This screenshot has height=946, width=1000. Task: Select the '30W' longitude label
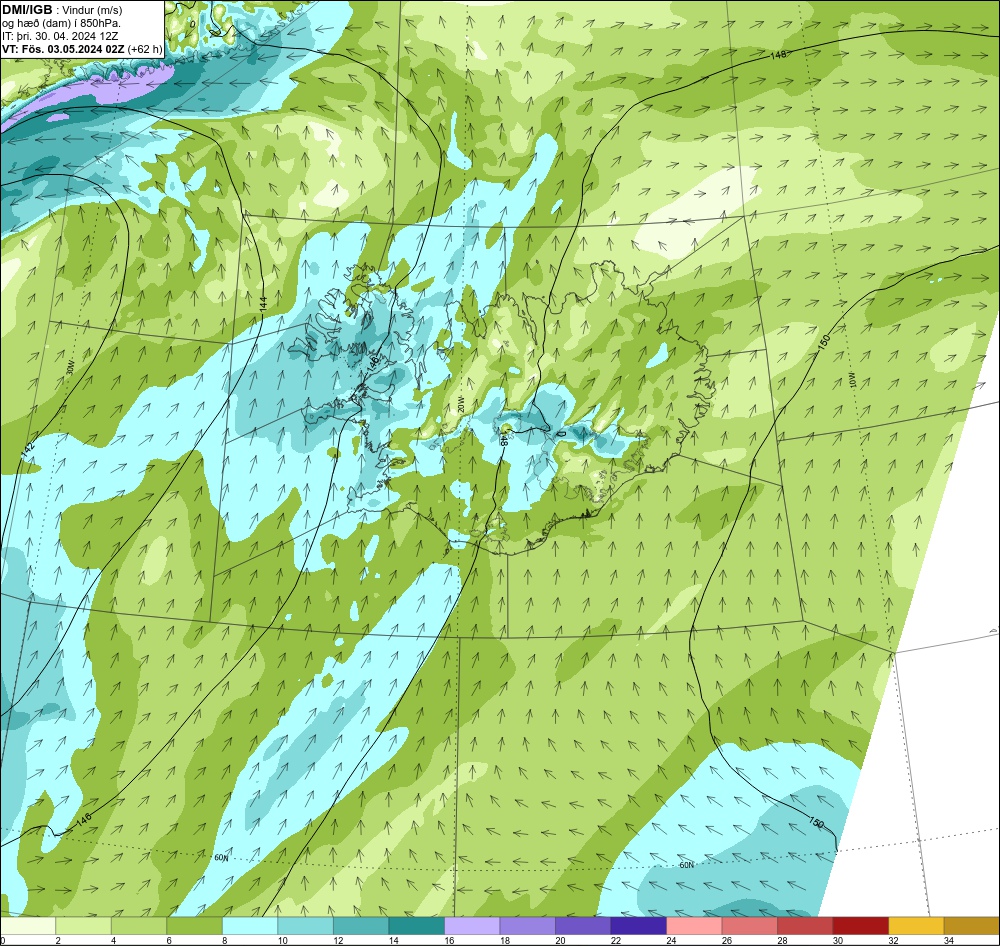coord(70,369)
